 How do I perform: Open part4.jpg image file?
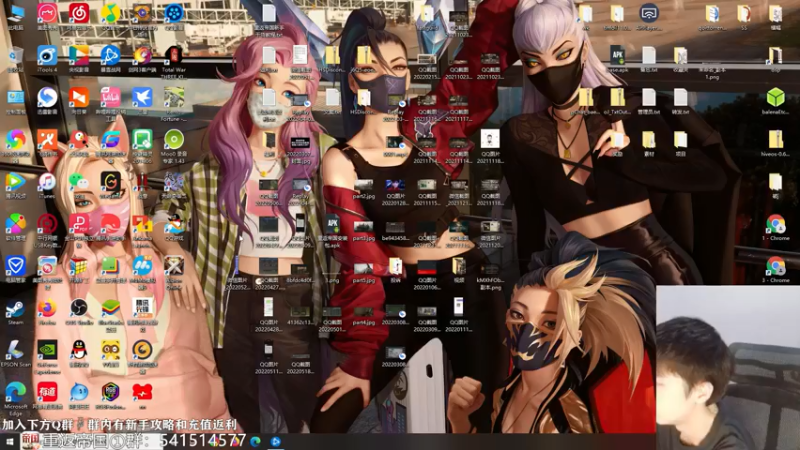pyautogui.click(x=363, y=314)
